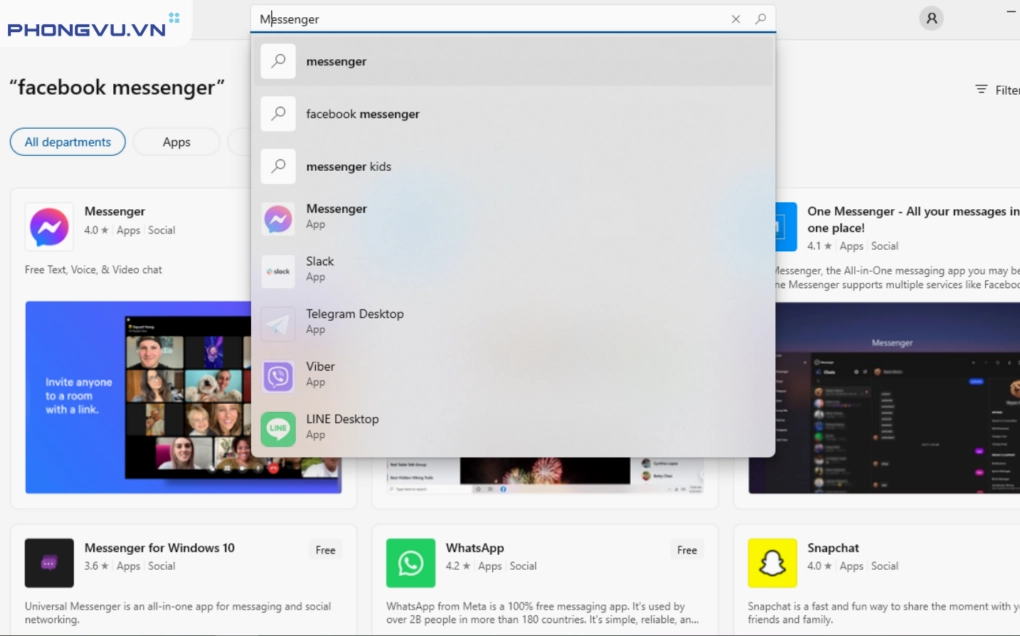Select the 'messenger kids' search suggestion
The image size is (1020, 636).
tap(348, 167)
